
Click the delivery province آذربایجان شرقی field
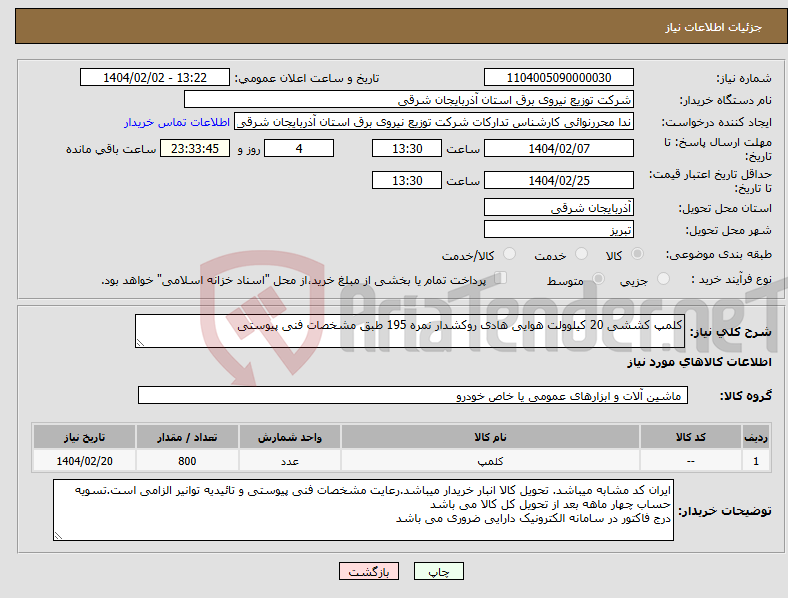click(x=558, y=207)
